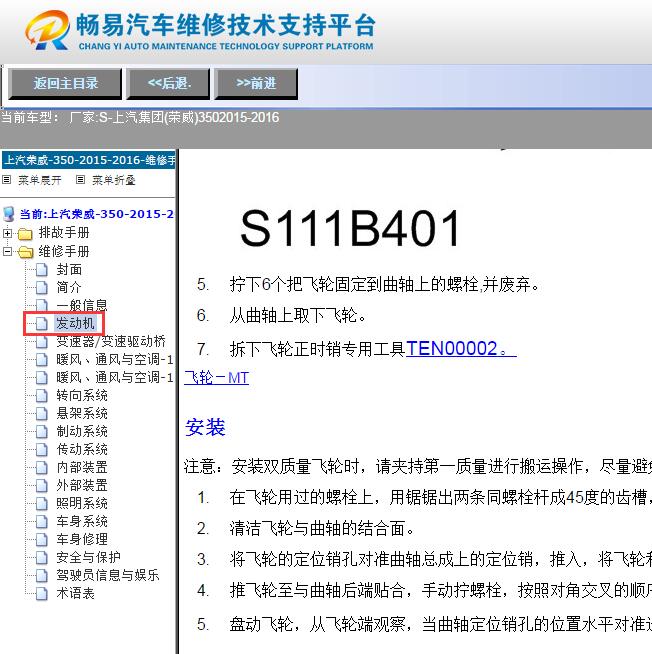Click the computer icon beside 当前:上汽荣威

pyautogui.click(x=9, y=214)
